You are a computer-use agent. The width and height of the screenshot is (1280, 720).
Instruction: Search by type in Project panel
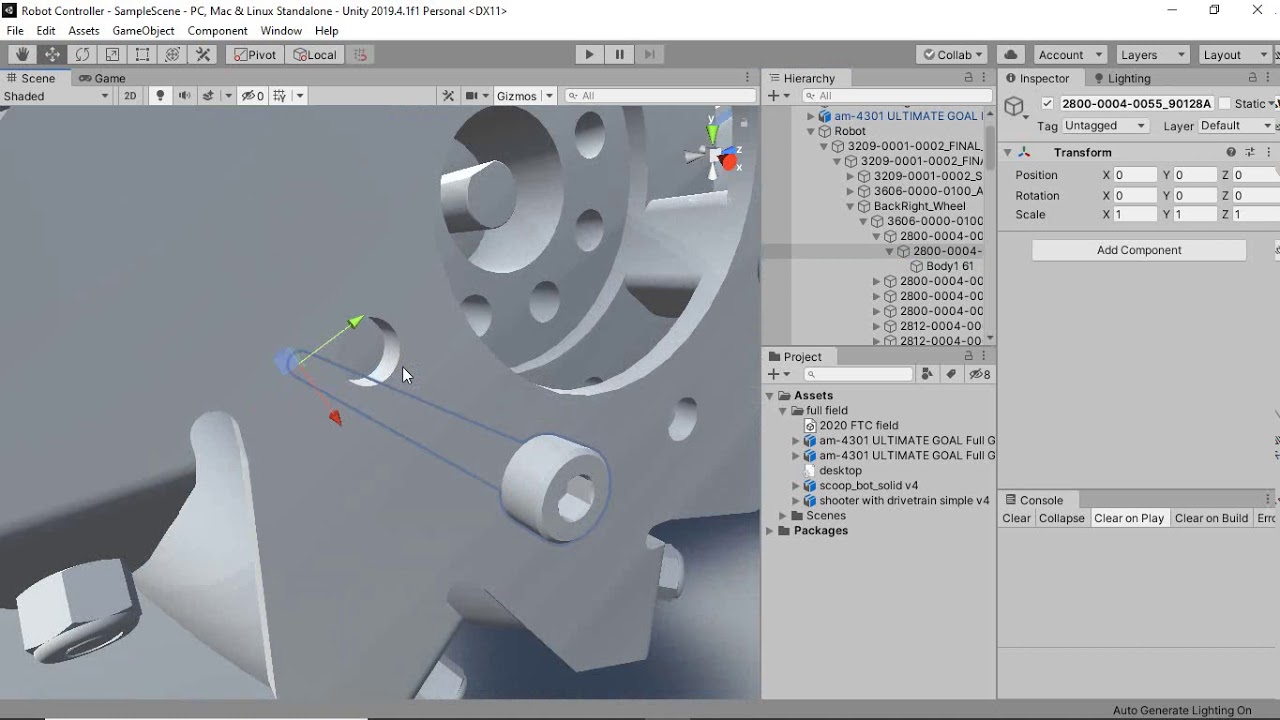[x=928, y=374]
